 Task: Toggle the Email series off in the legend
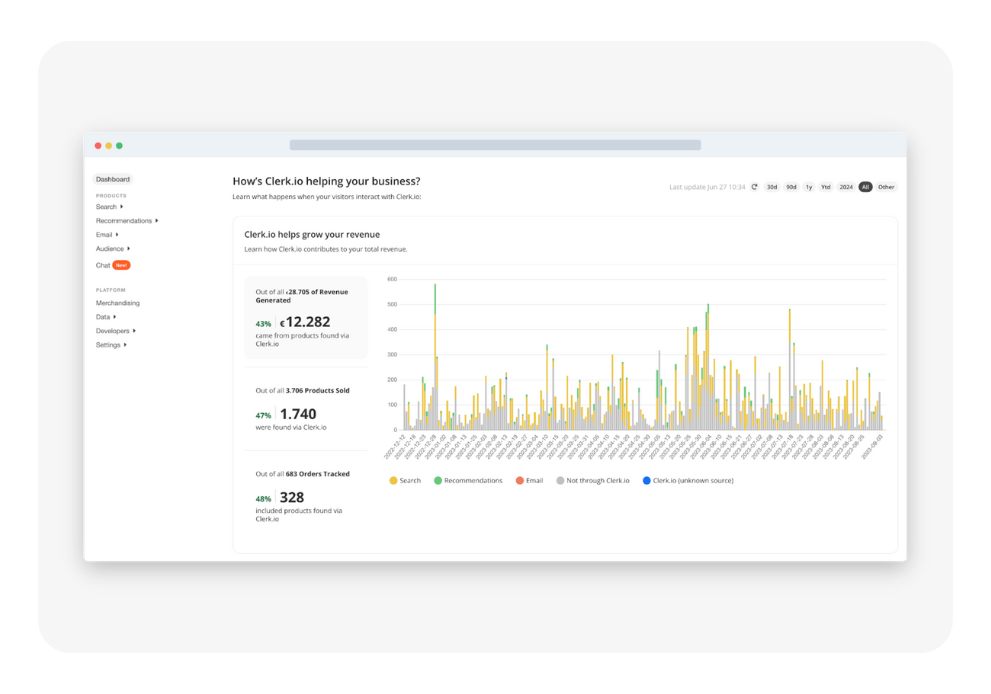coord(529,481)
